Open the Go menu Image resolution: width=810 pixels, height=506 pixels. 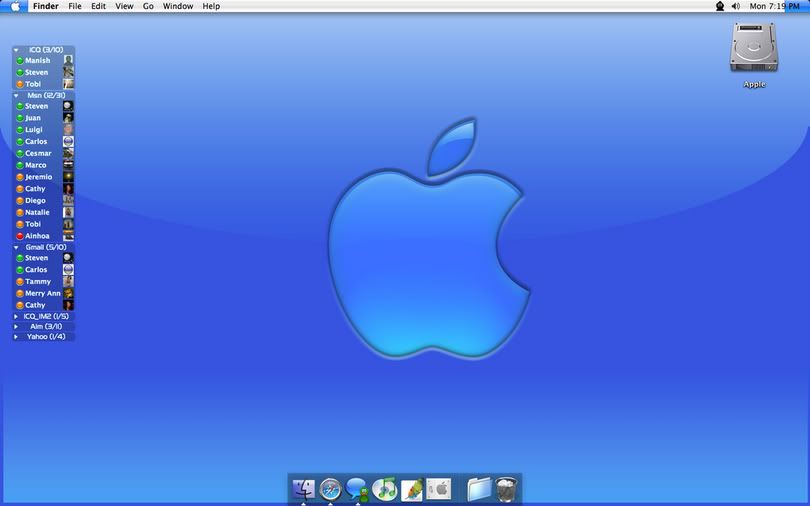[x=148, y=6]
